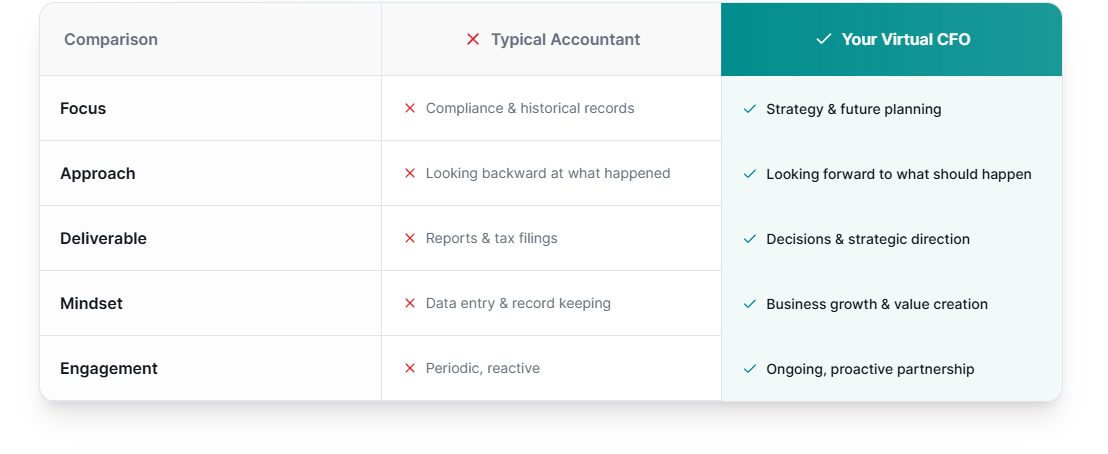Click the green check beside Strategy & future planning

pos(750,109)
